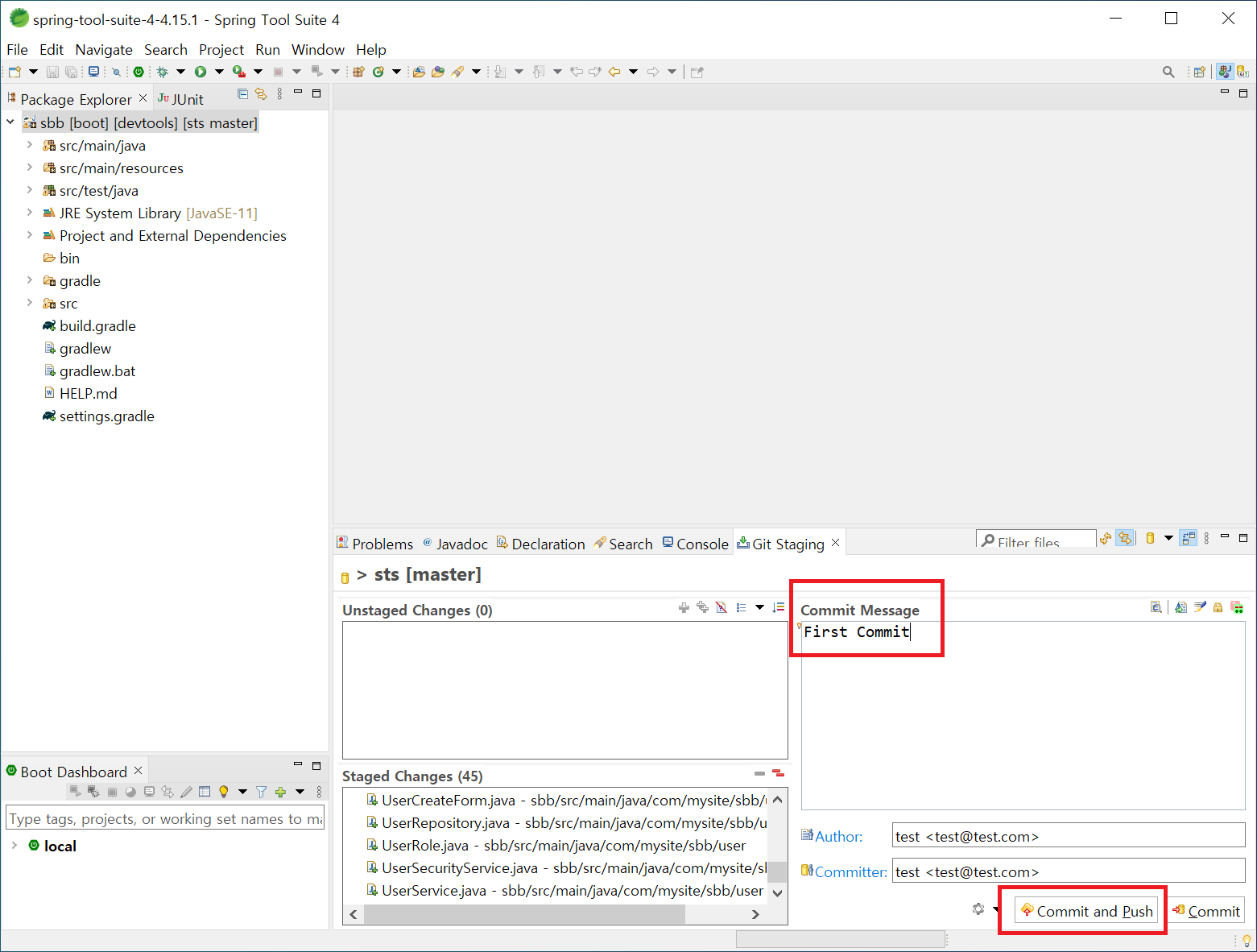Click the sort files icon in Unstaged Changes
The width and height of the screenshot is (1257, 952).
click(x=778, y=608)
